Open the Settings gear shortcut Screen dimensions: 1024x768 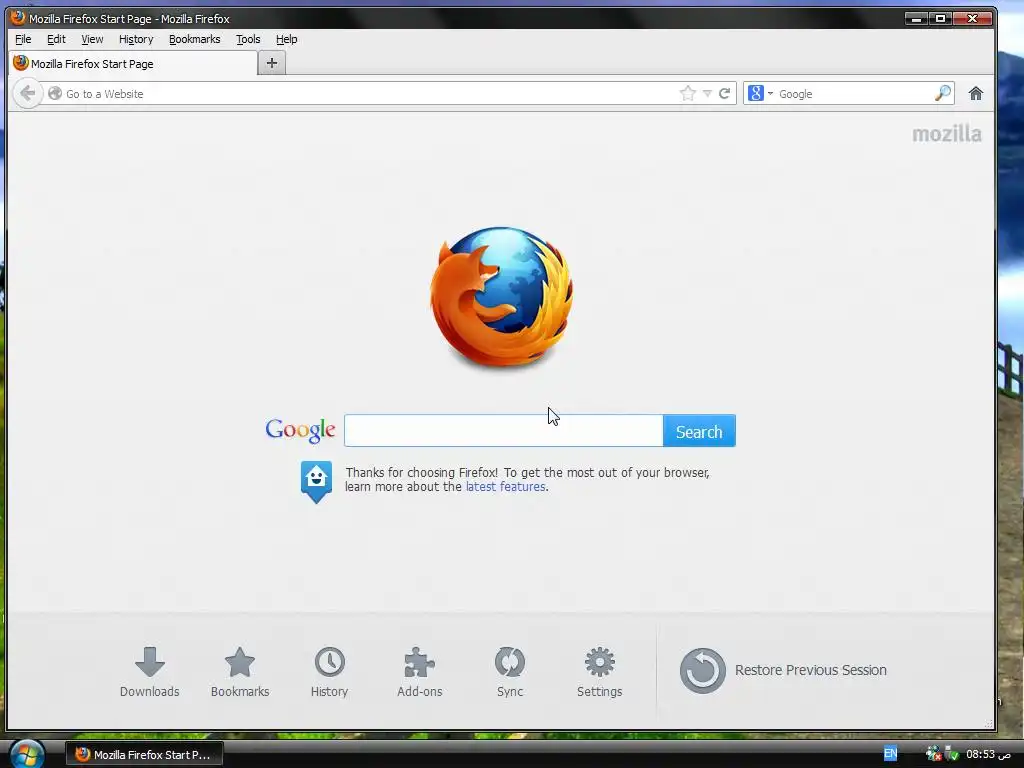click(600, 662)
